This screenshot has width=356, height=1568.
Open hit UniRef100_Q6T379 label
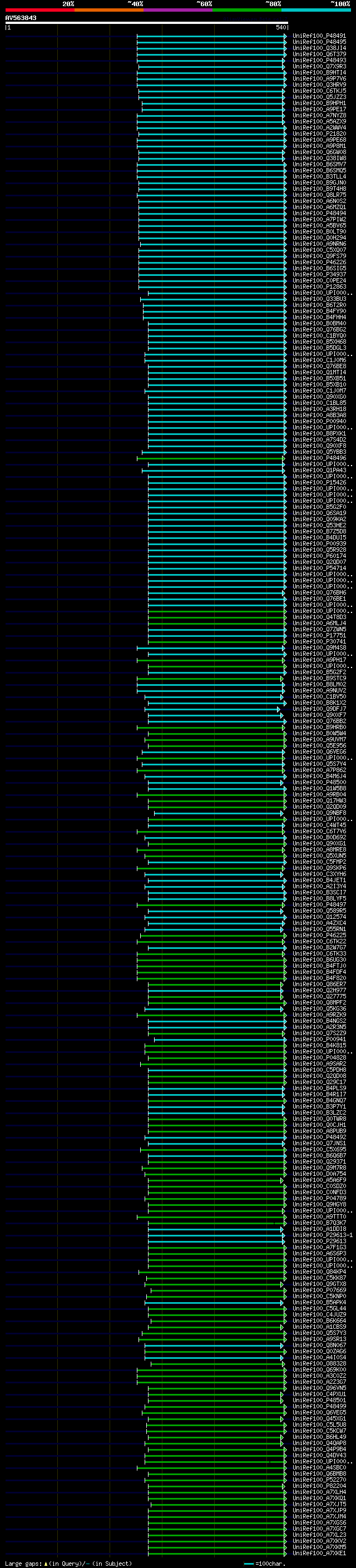point(319,54)
